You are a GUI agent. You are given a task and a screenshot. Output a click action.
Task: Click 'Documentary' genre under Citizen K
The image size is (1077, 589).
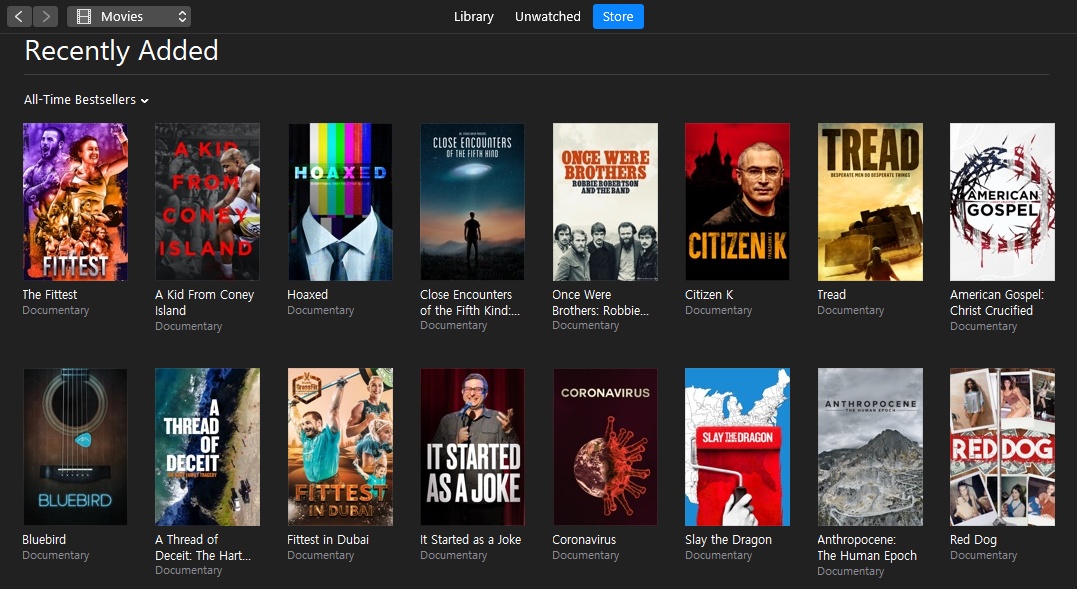coord(718,310)
